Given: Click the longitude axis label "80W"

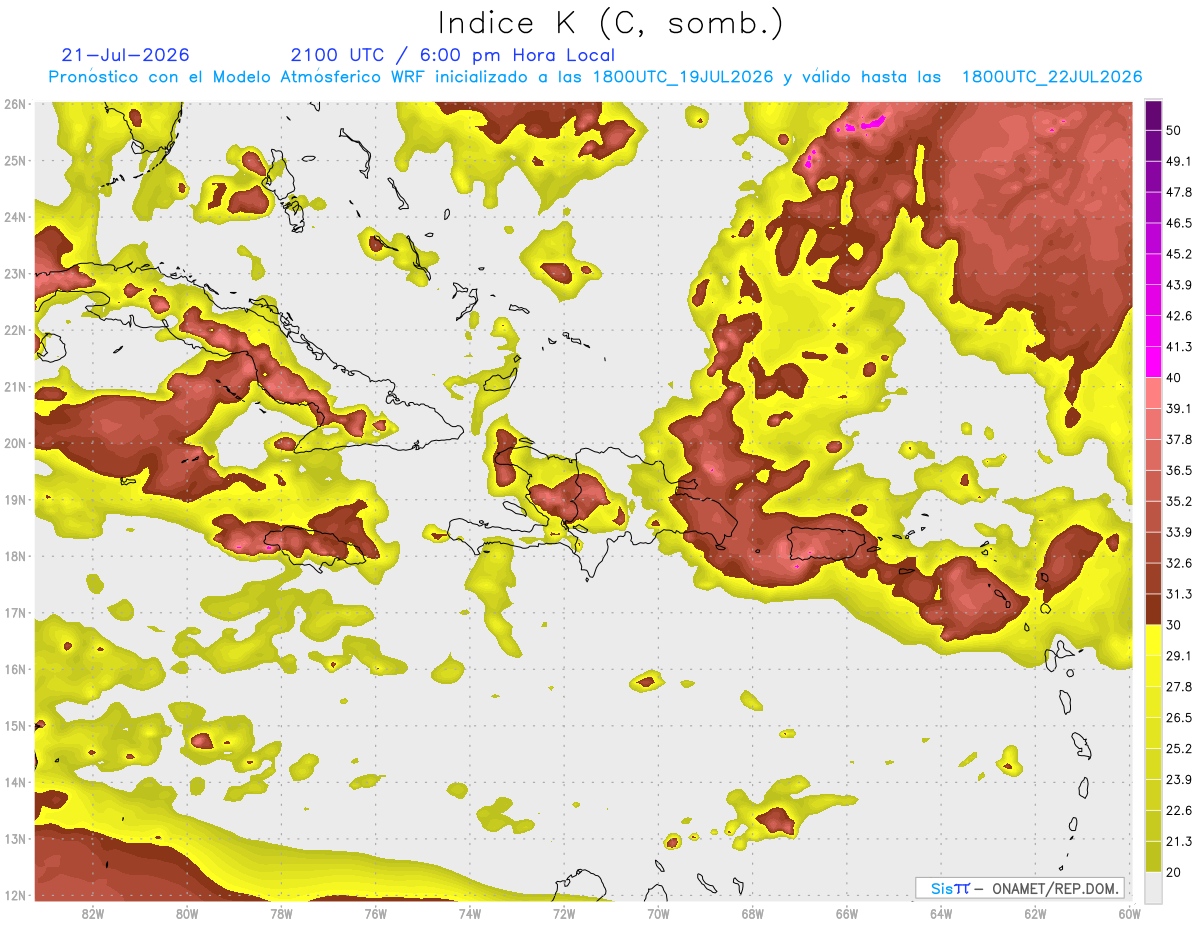Looking at the screenshot, I should 187,914.
